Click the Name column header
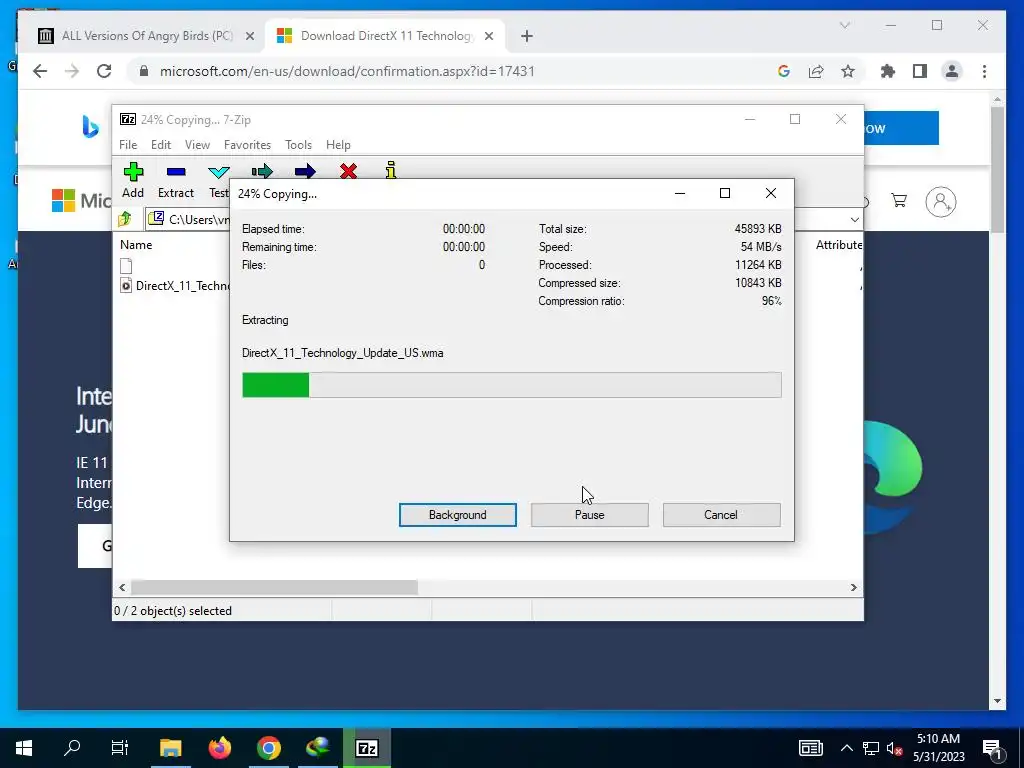Screen dimensions: 1024x768 coord(136,245)
